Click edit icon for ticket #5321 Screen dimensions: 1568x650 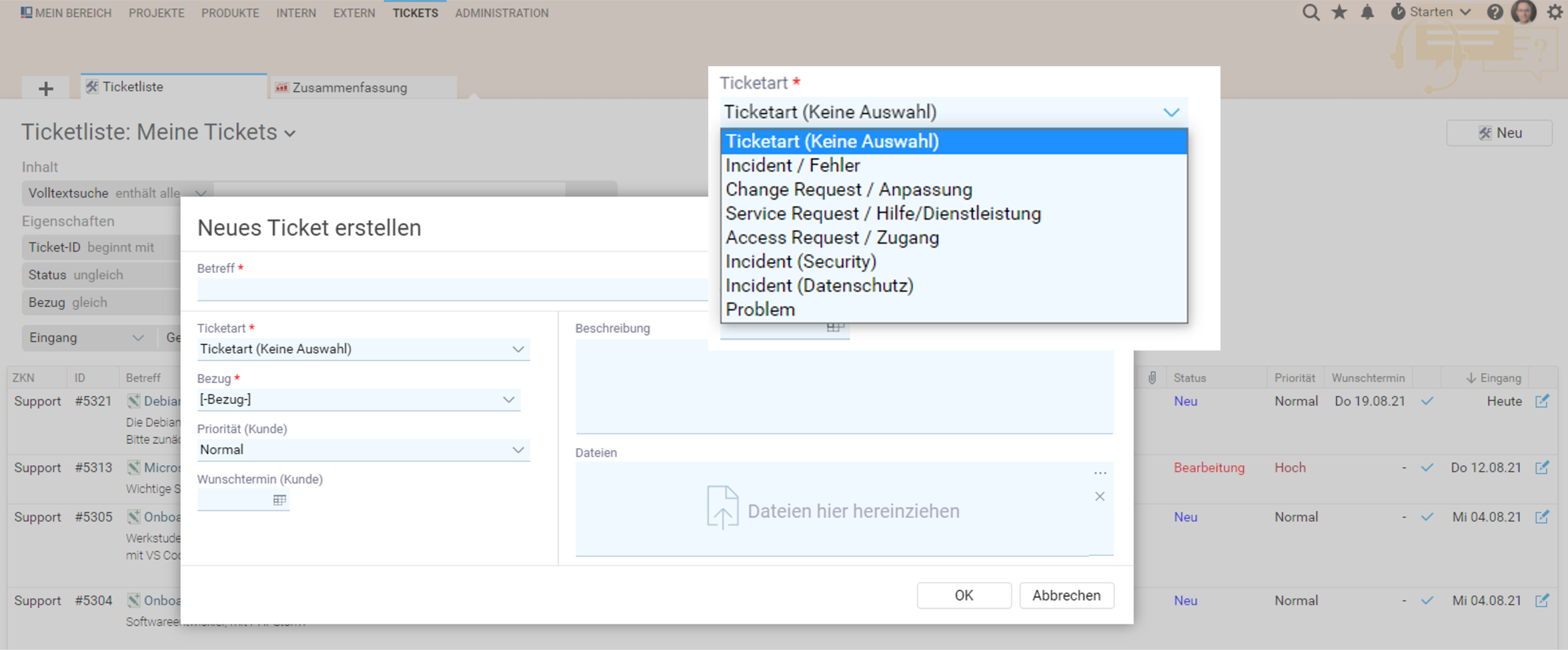(x=1542, y=402)
